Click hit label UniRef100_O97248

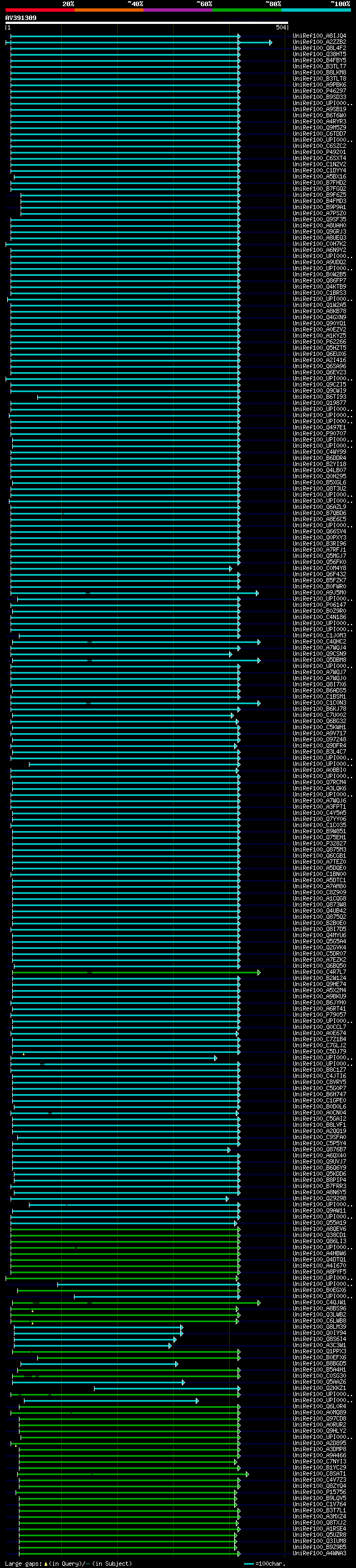pyautogui.click(x=319, y=740)
